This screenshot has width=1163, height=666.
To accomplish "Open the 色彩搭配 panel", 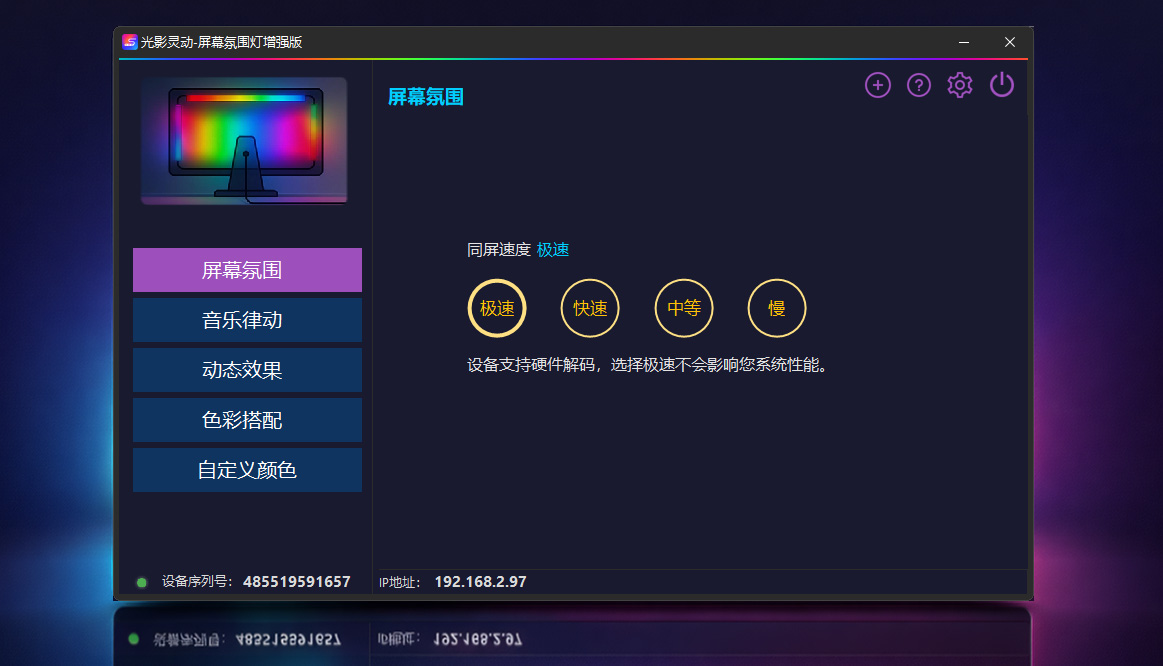I will [x=246, y=419].
